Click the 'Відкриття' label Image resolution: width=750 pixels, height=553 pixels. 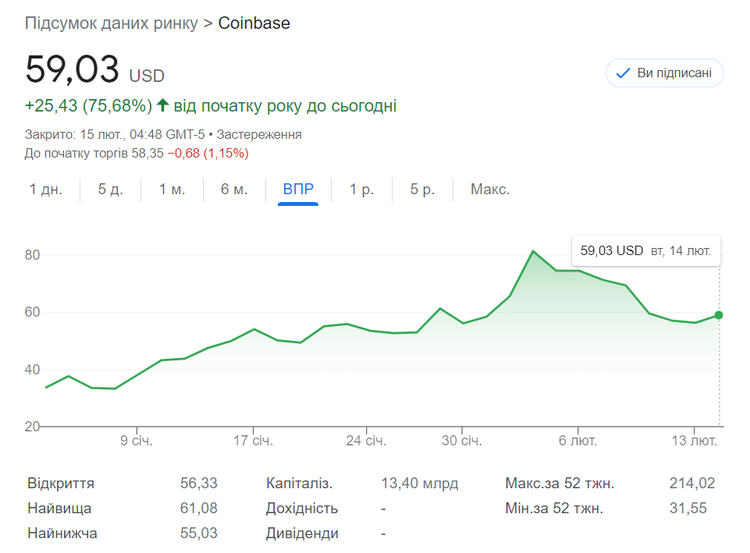coord(61,483)
